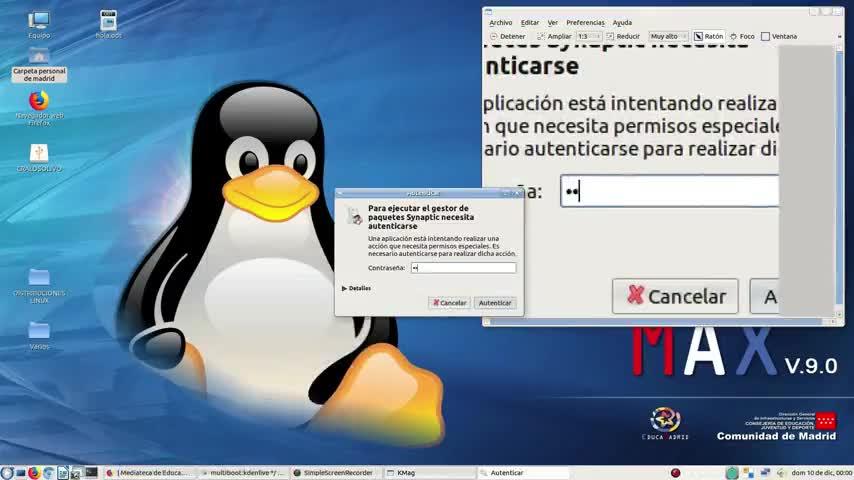Click network connection tray icon
The width and height of the screenshot is (854, 480).
point(765,472)
